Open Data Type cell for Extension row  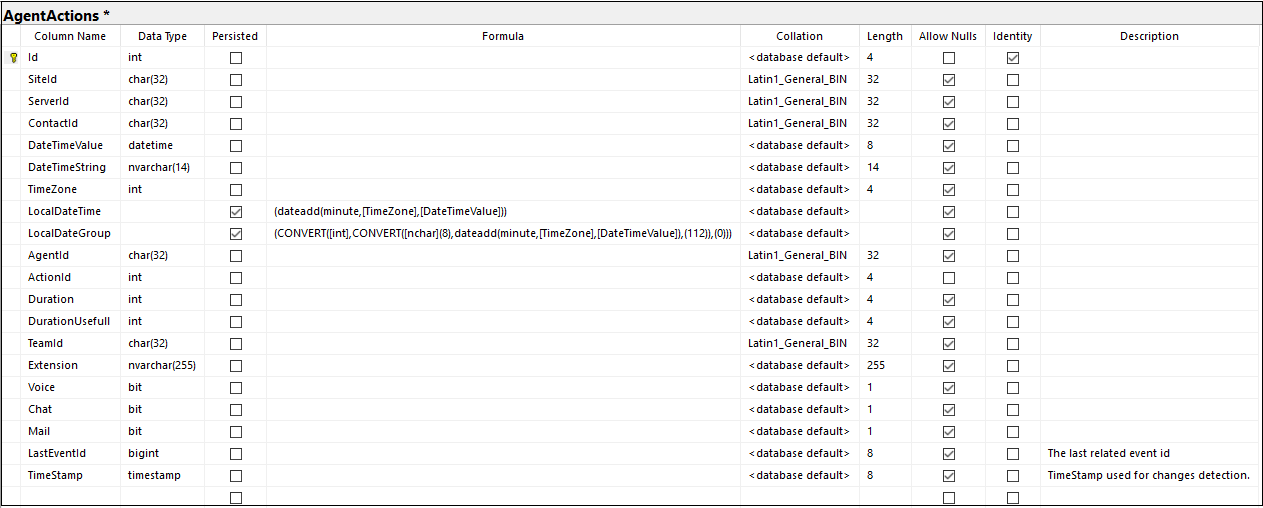pyautogui.click(x=163, y=366)
